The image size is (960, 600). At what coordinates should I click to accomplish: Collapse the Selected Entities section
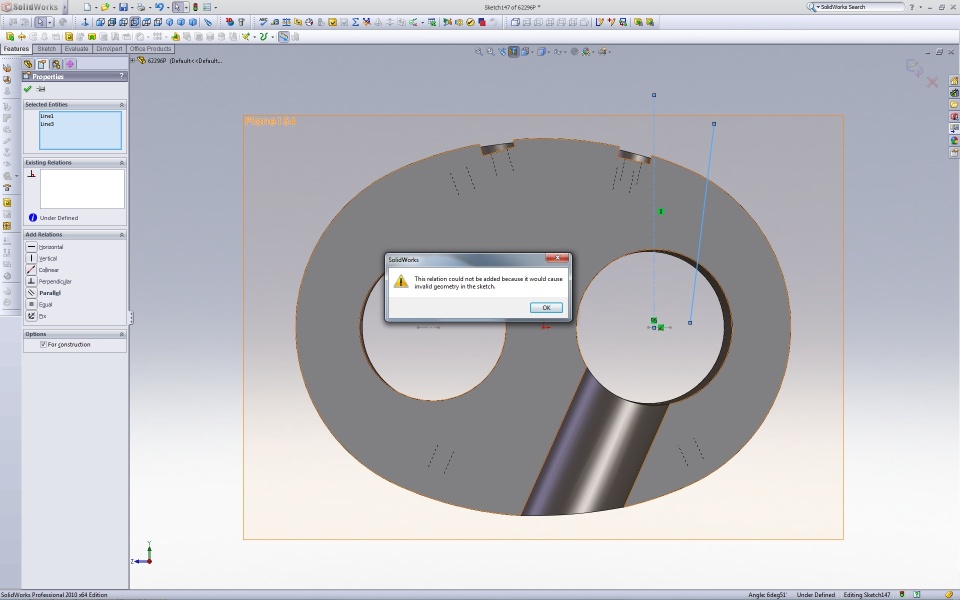click(x=122, y=105)
